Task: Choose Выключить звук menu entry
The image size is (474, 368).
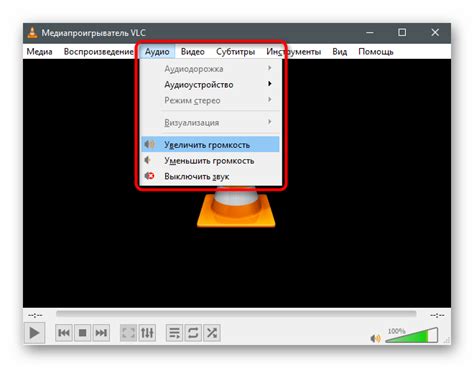Action: (210, 176)
